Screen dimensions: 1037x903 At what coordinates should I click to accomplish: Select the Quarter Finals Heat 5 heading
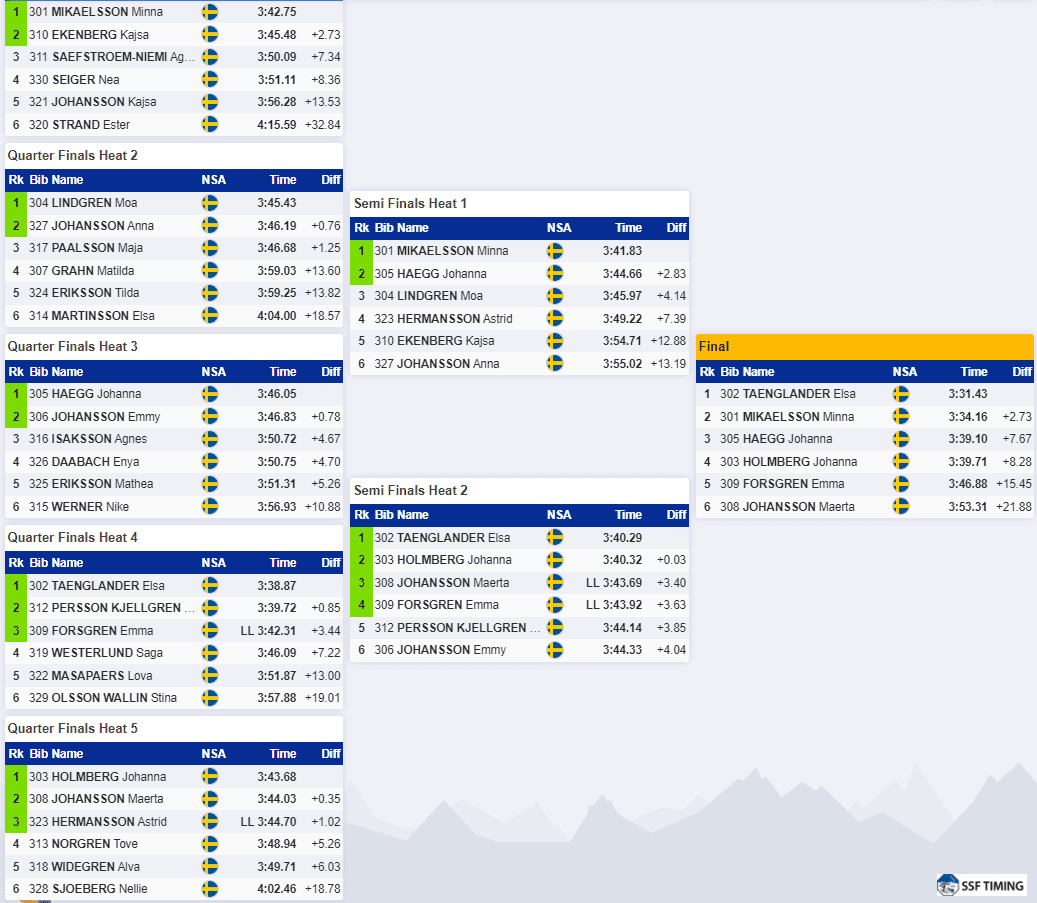[x=73, y=729]
